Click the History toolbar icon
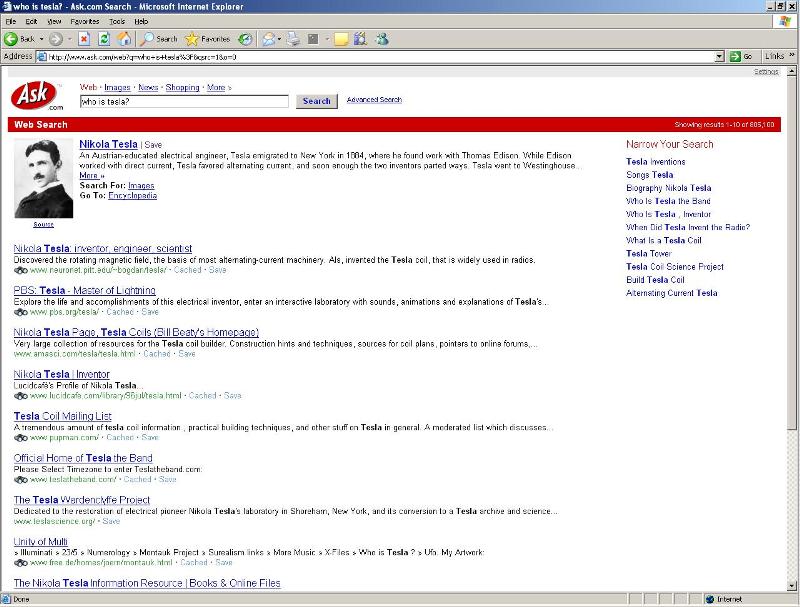 coord(244,39)
